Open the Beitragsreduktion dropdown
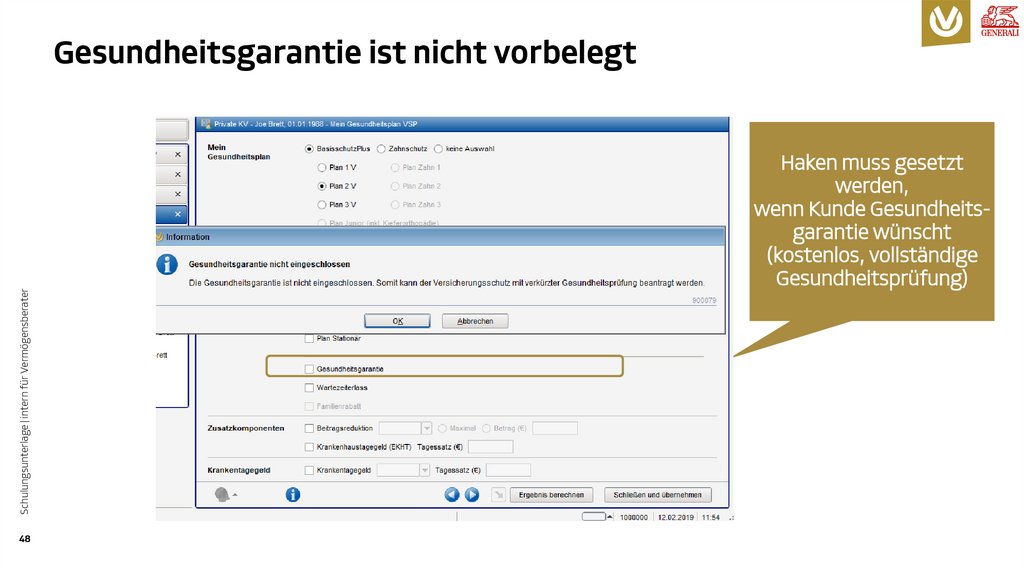The image size is (1024, 574). [x=426, y=428]
